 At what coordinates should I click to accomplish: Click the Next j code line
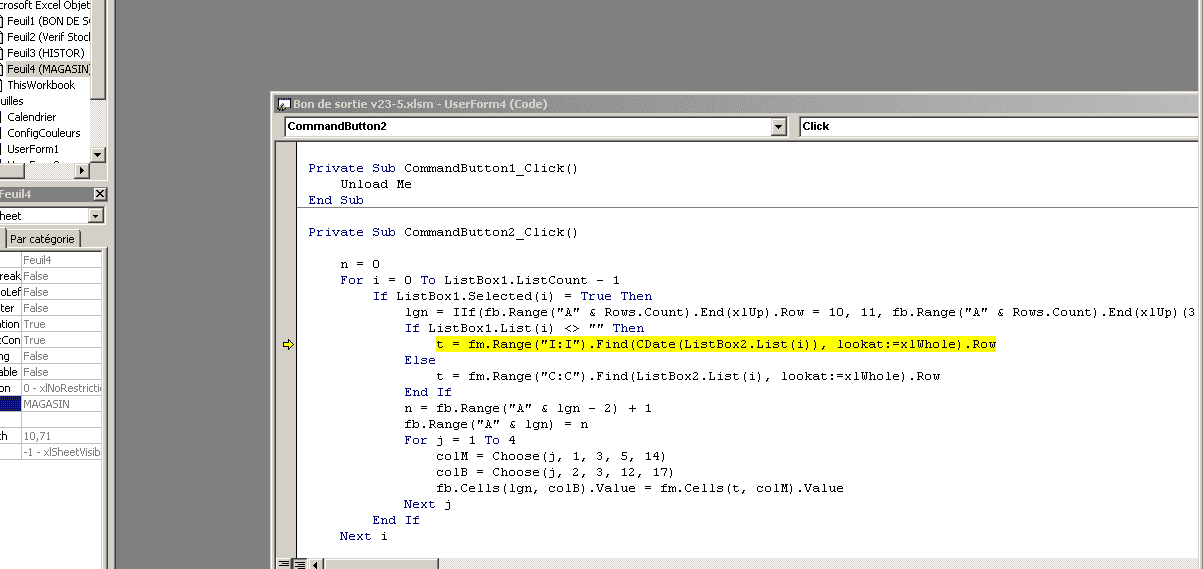click(428, 504)
